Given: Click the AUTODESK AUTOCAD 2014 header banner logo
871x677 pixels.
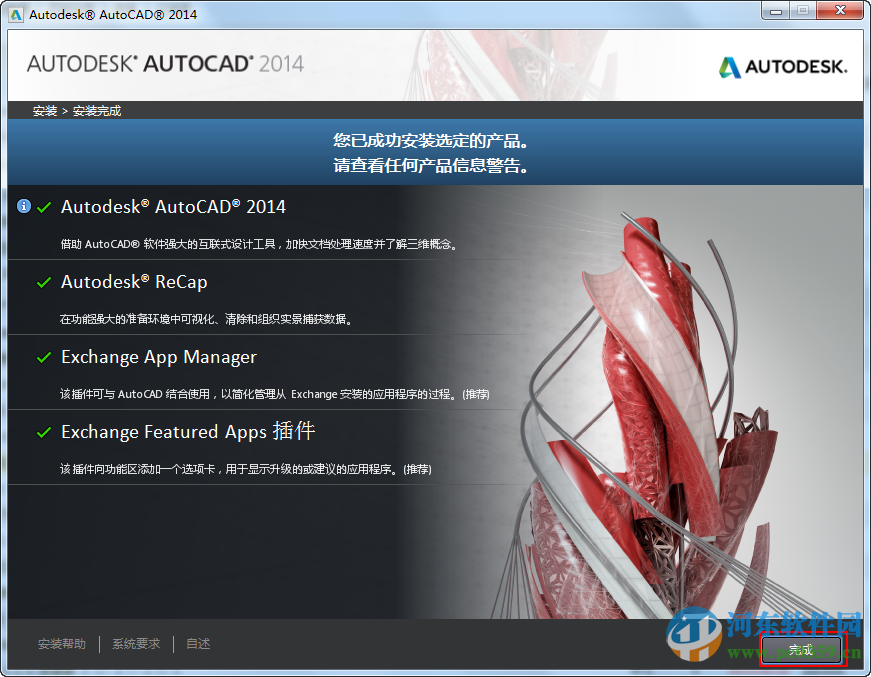Looking at the screenshot, I should tap(166, 64).
